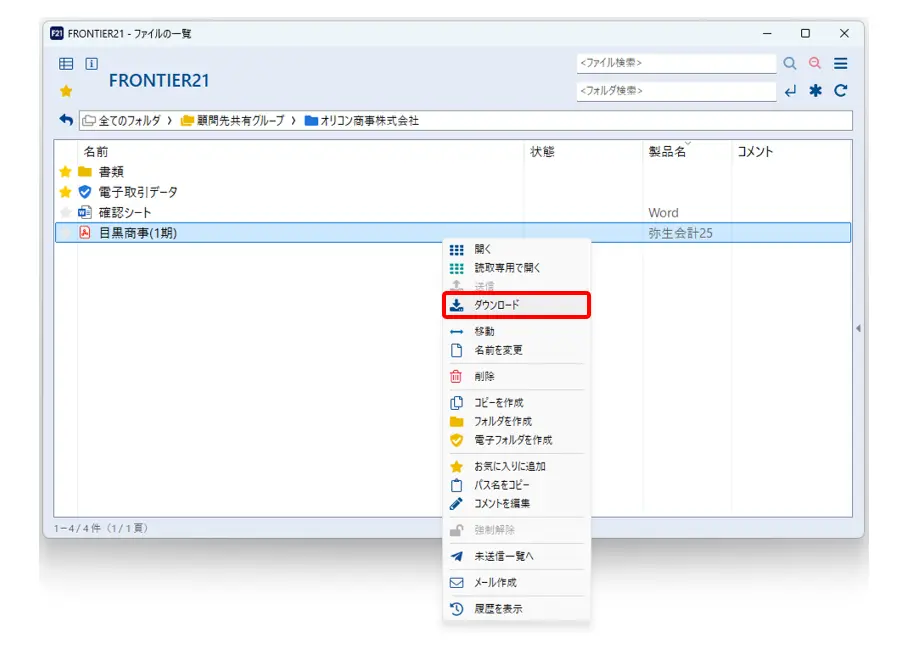The image size is (924, 647).
Task: Click the table view icon in top-left
Action: [x=66, y=64]
